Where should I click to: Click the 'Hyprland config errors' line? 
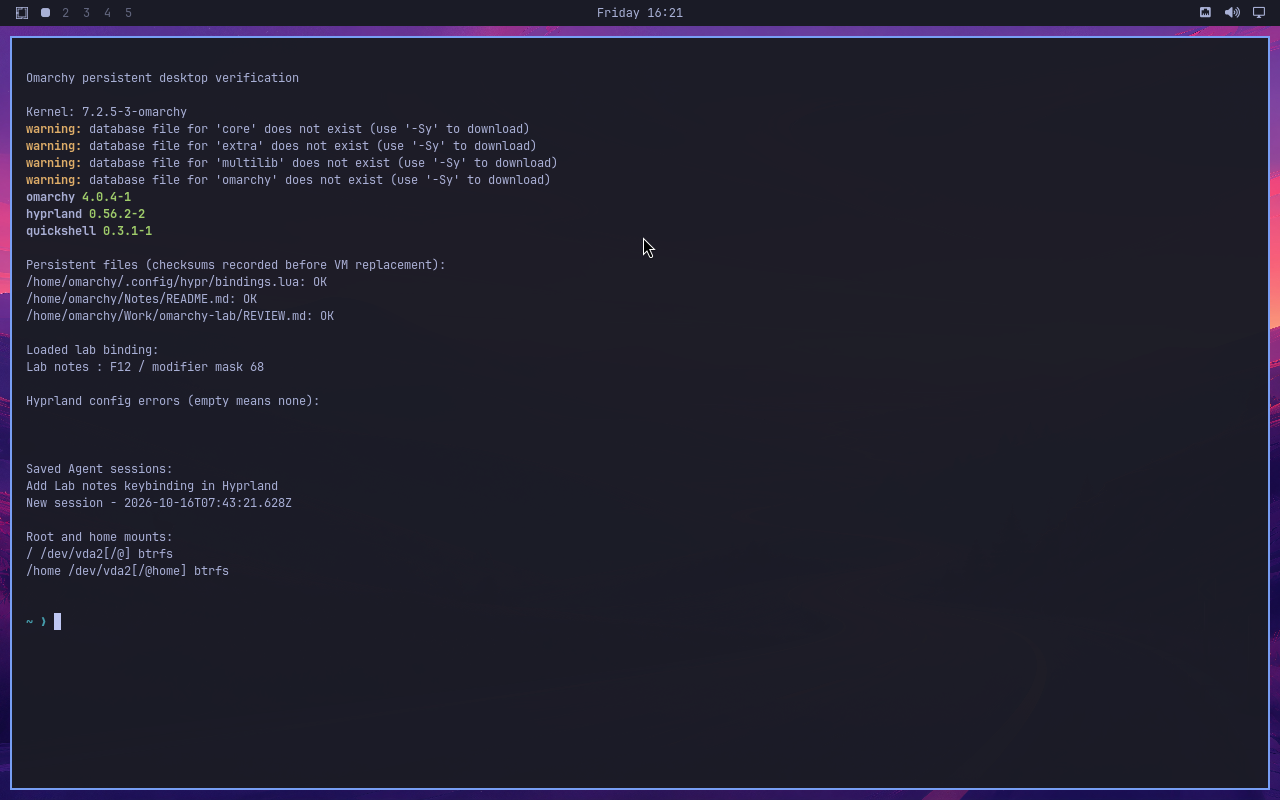(173, 401)
